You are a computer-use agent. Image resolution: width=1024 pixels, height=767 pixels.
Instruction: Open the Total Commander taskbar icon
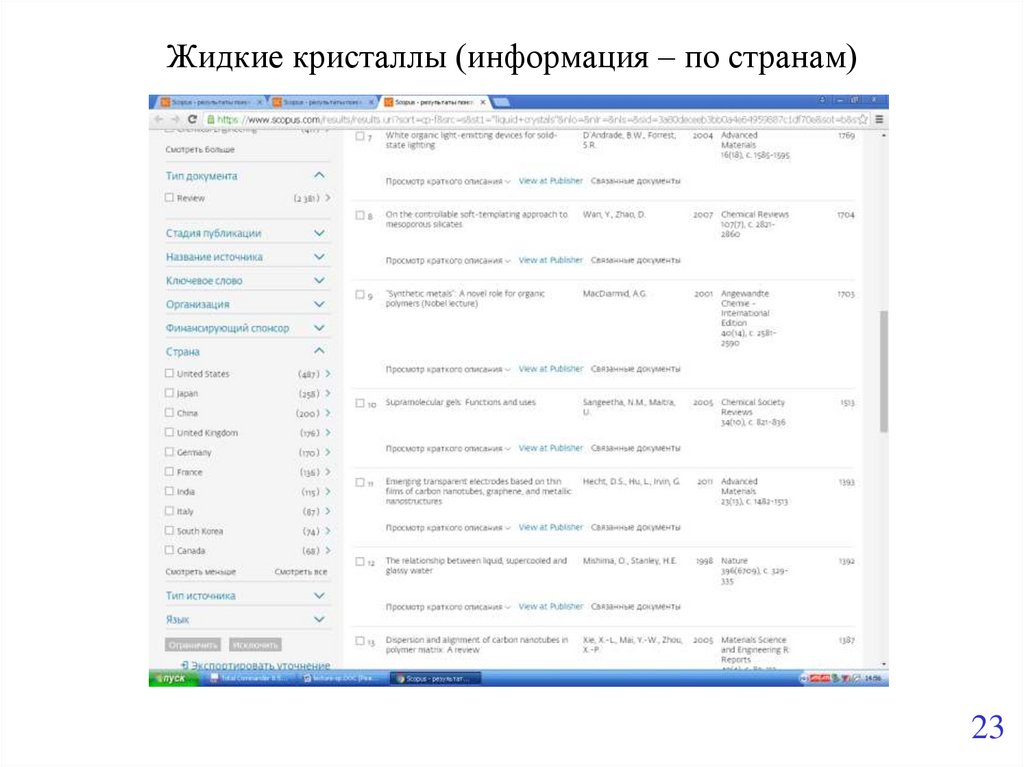tap(250, 677)
